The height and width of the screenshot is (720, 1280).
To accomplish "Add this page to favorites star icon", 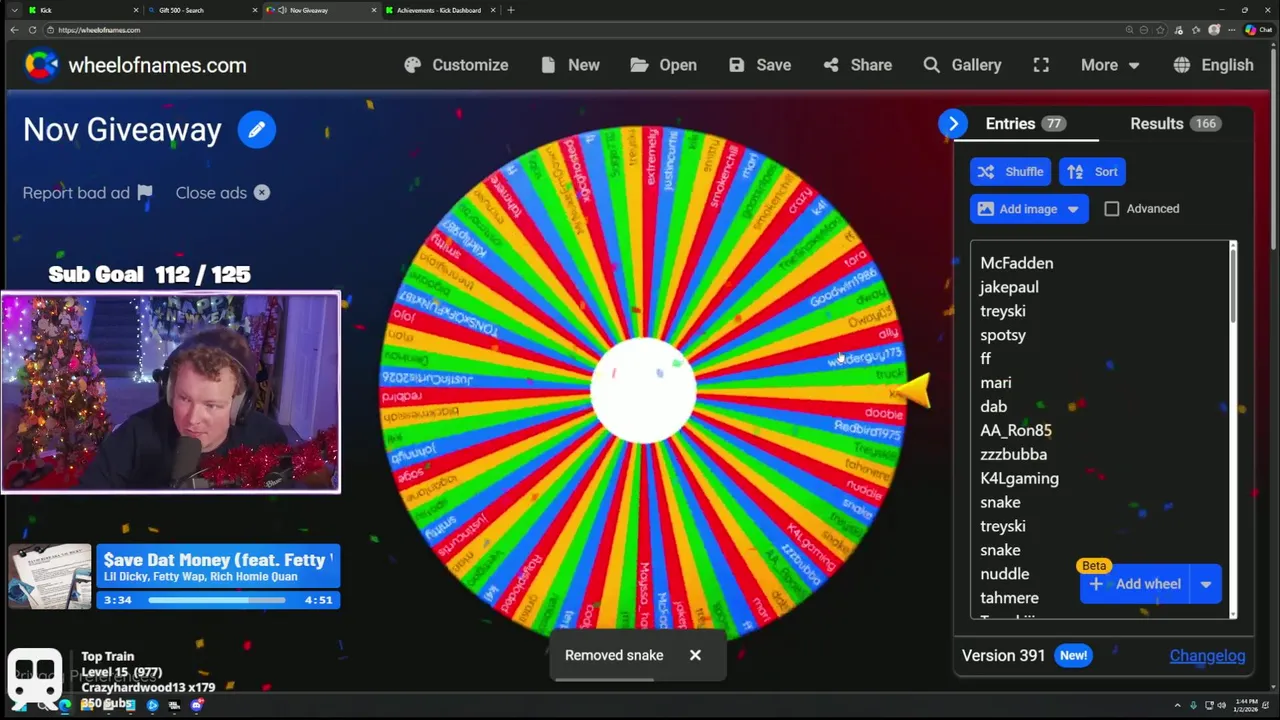I will click(x=1160, y=30).
